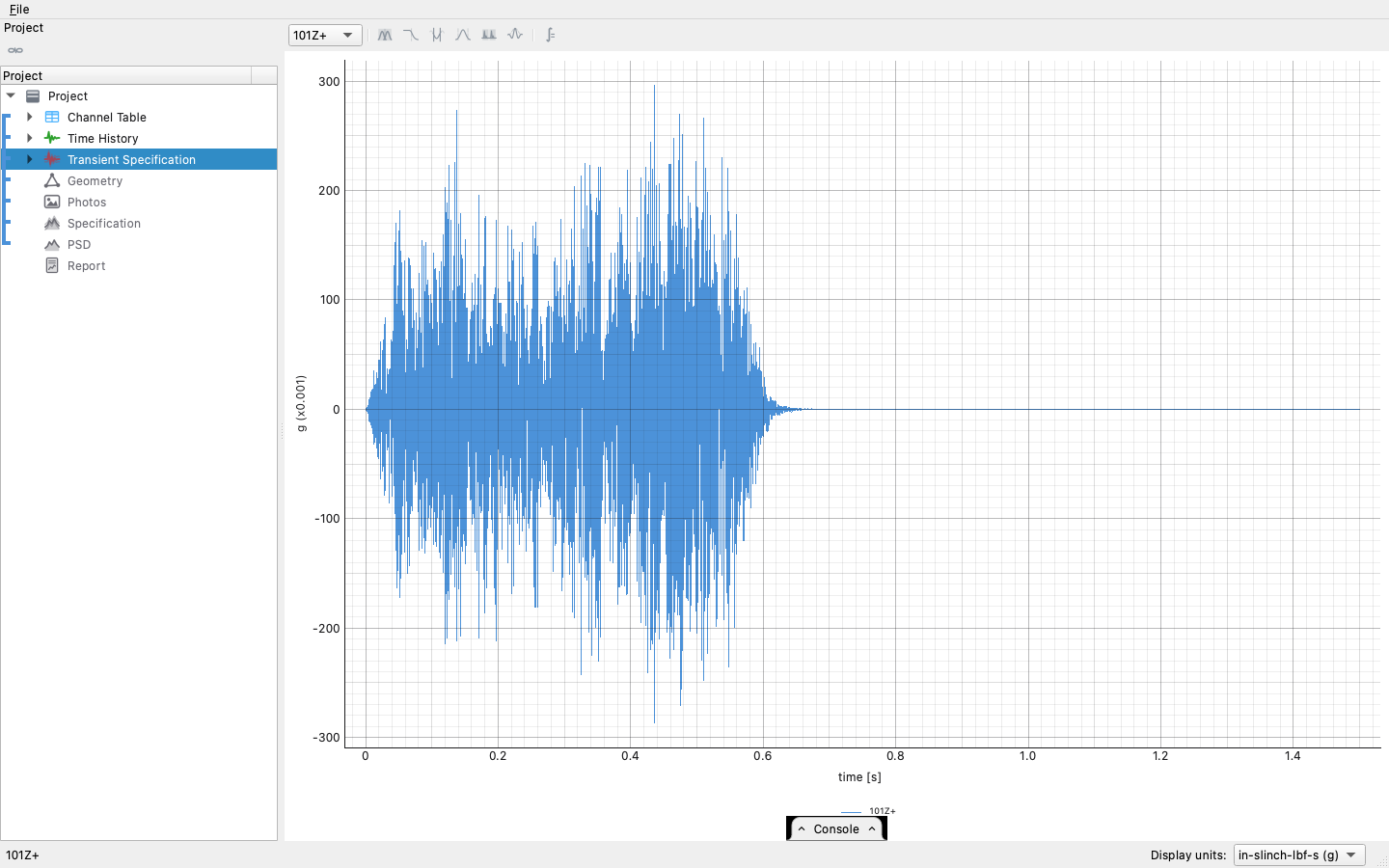1389x868 pixels.
Task: Click the 'time [s]' axis label
Action: (859, 776)
